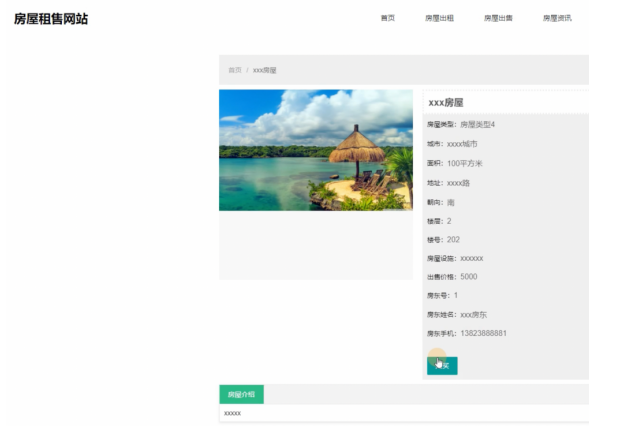Viewport: 621px width, 430px height.
Task: Click the 房屋租售网站 site title
Action: [51, 19]
